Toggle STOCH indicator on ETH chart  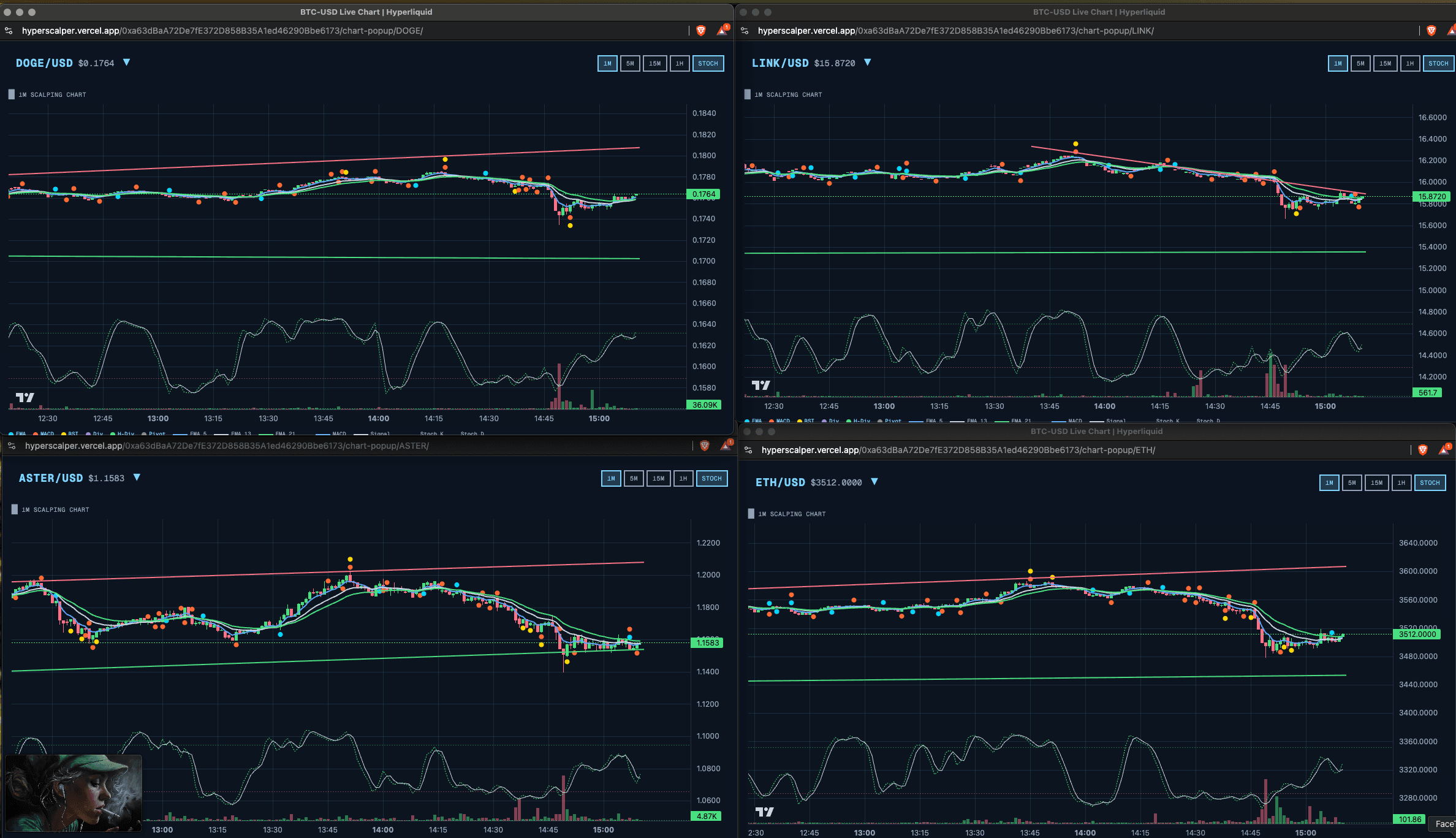coord(1430,483)
